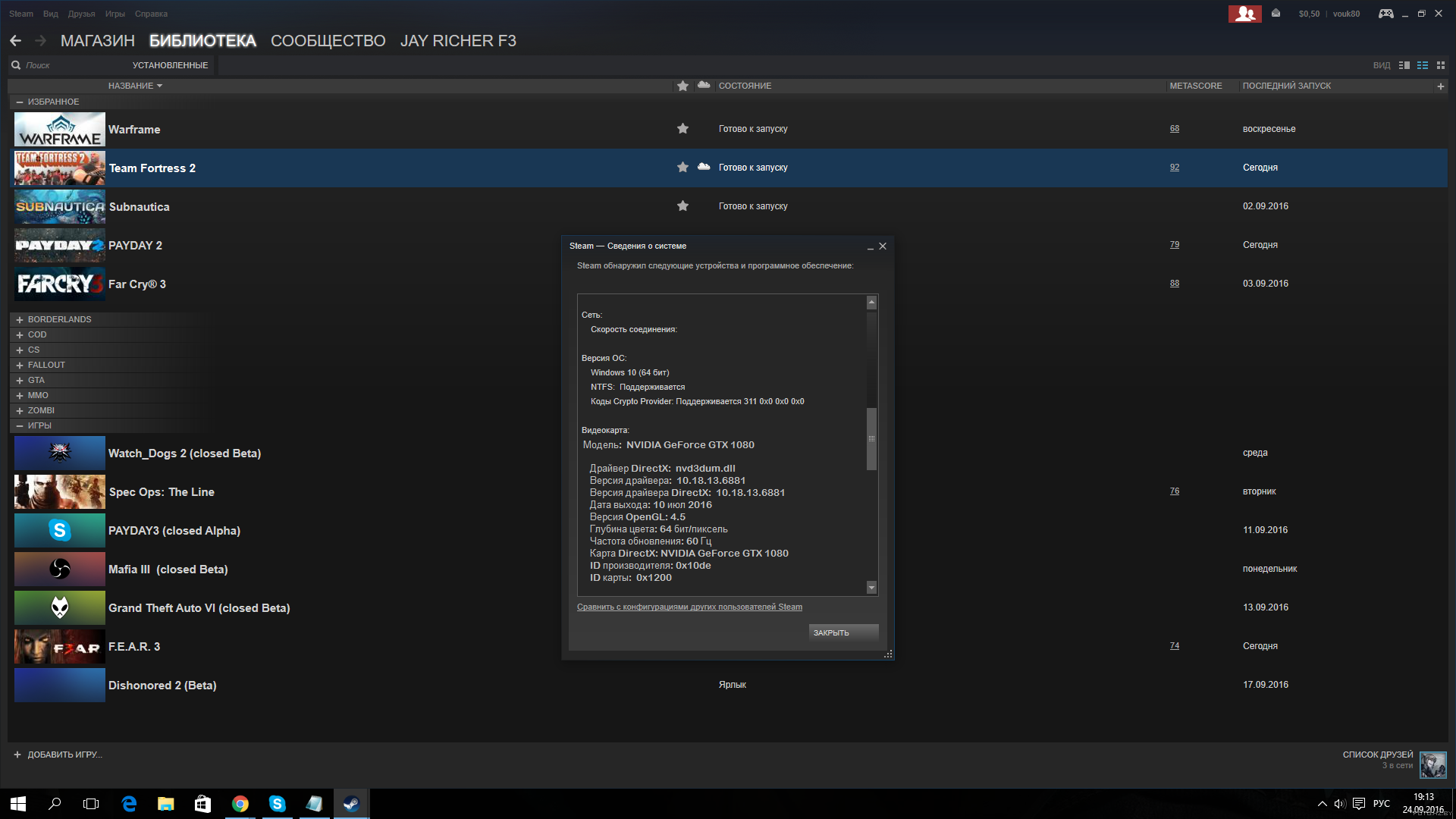Select the Spec Ops: The Line row
Screen dimensions: 1456x819
(728, 492)
